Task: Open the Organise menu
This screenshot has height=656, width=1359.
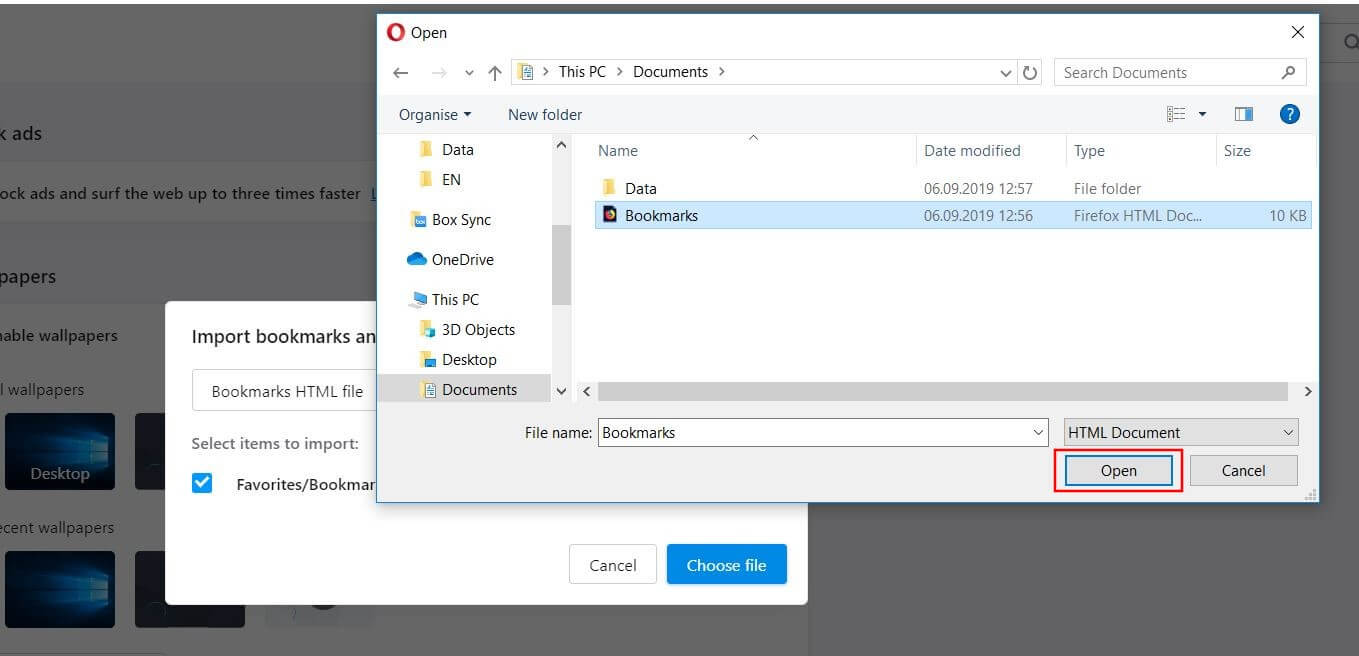Action: click(x=433, y=114)
